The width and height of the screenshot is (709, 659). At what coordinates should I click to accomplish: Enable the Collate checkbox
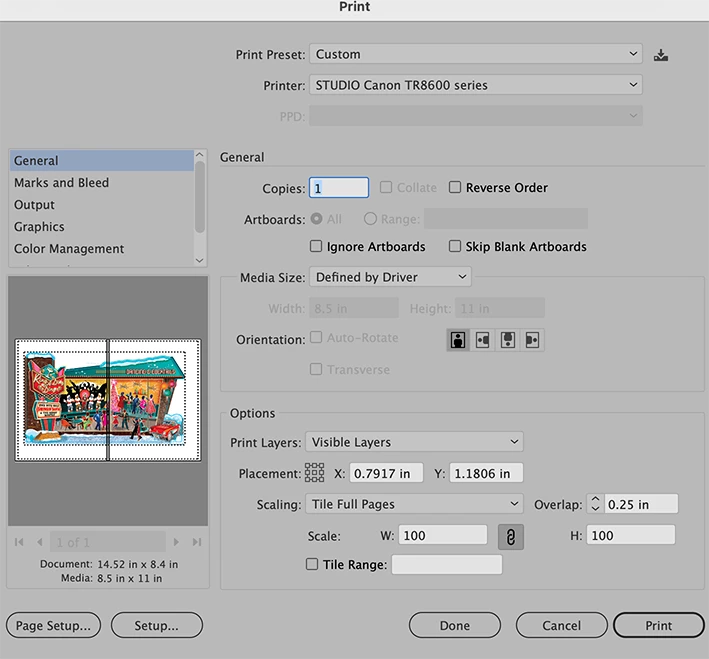pyautogui.click(x=386, y=187)
